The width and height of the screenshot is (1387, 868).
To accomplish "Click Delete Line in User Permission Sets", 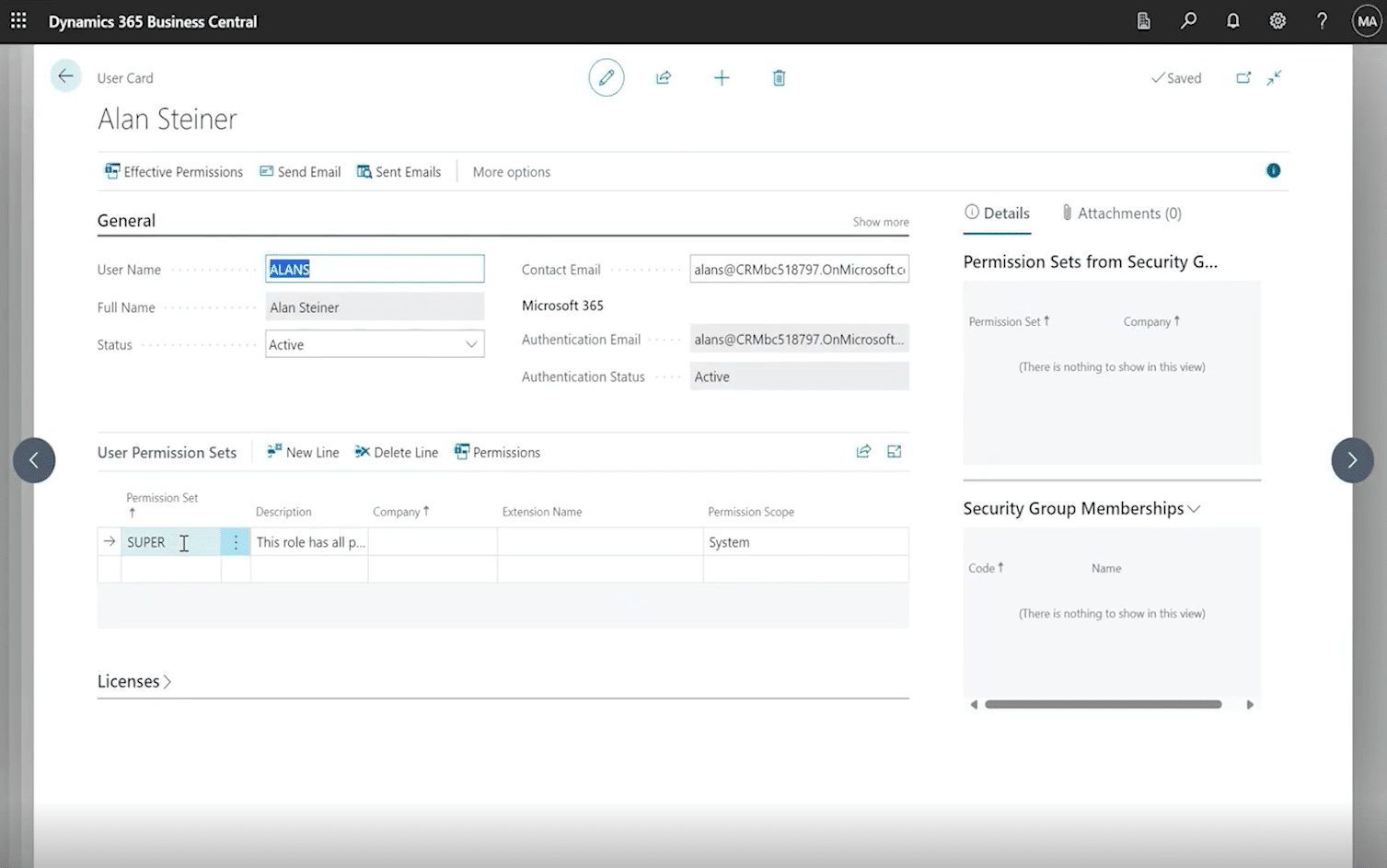I will click(397, 453).
